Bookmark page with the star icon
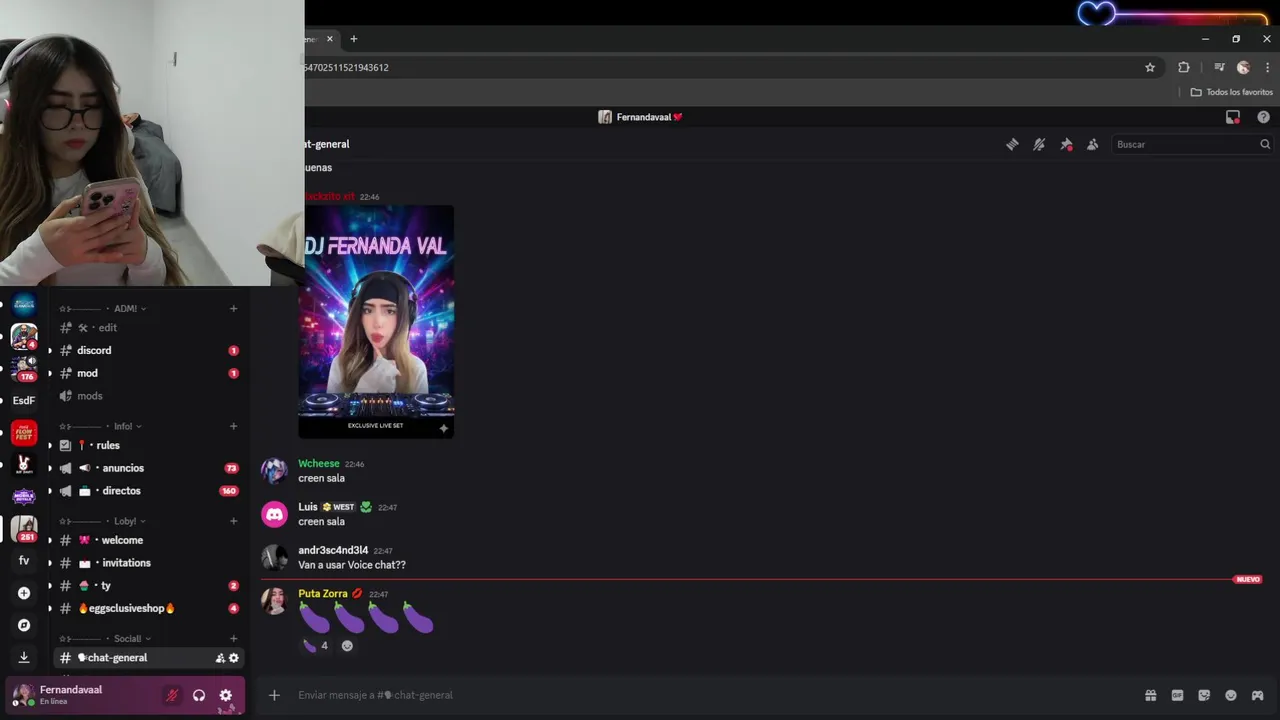This screenshot has width=1280, height=720. point(1150,68)
